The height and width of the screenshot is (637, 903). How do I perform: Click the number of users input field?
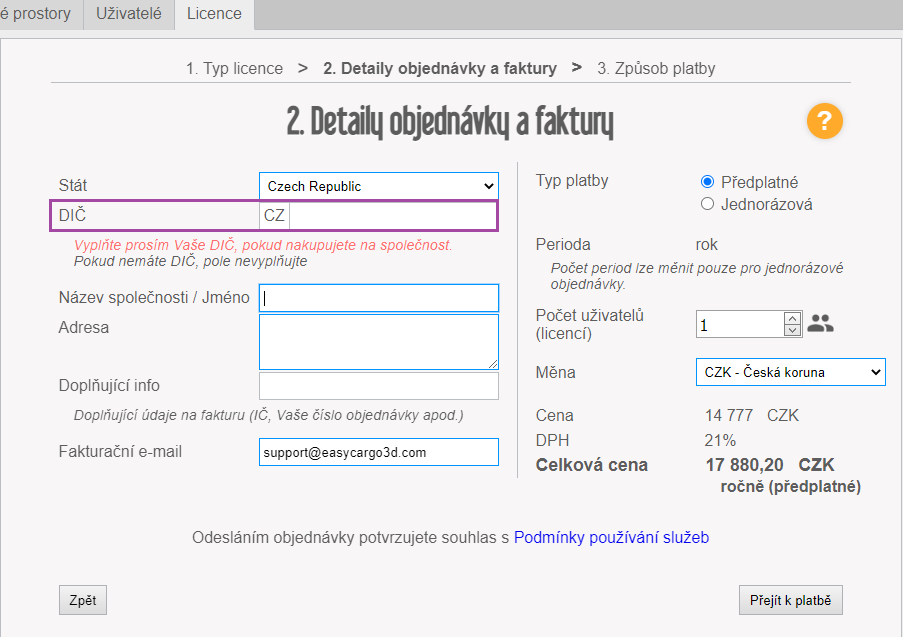point(740,325)
